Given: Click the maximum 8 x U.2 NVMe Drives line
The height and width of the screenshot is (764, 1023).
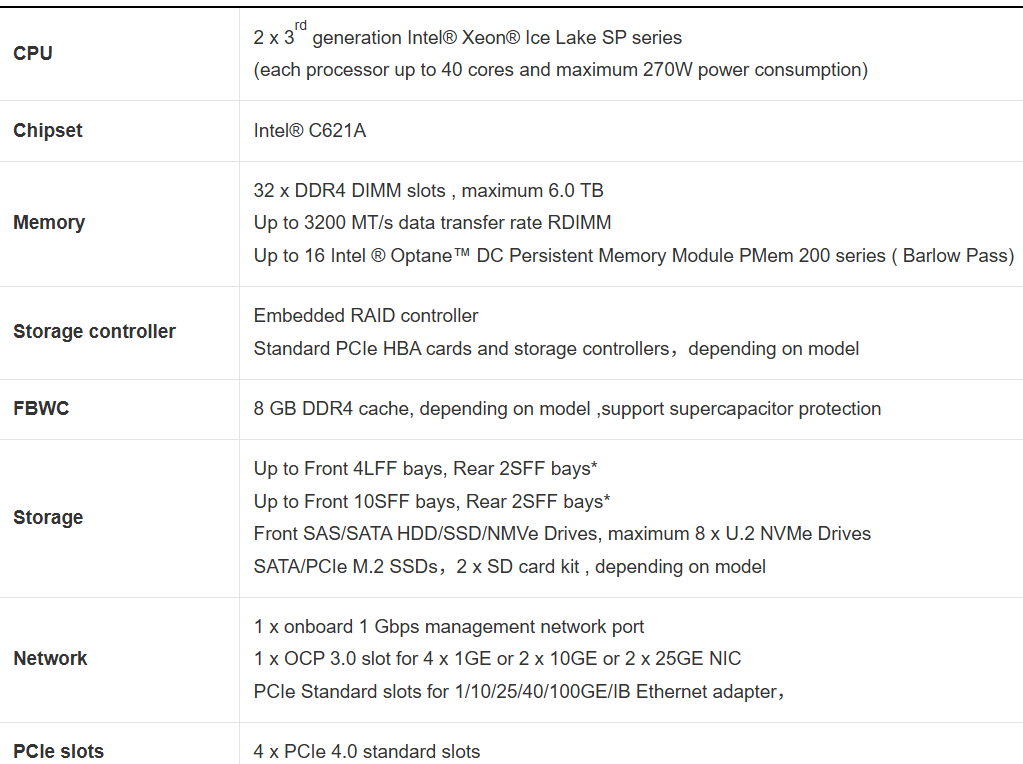Looking at the screenshot, I should coord(562,534).
